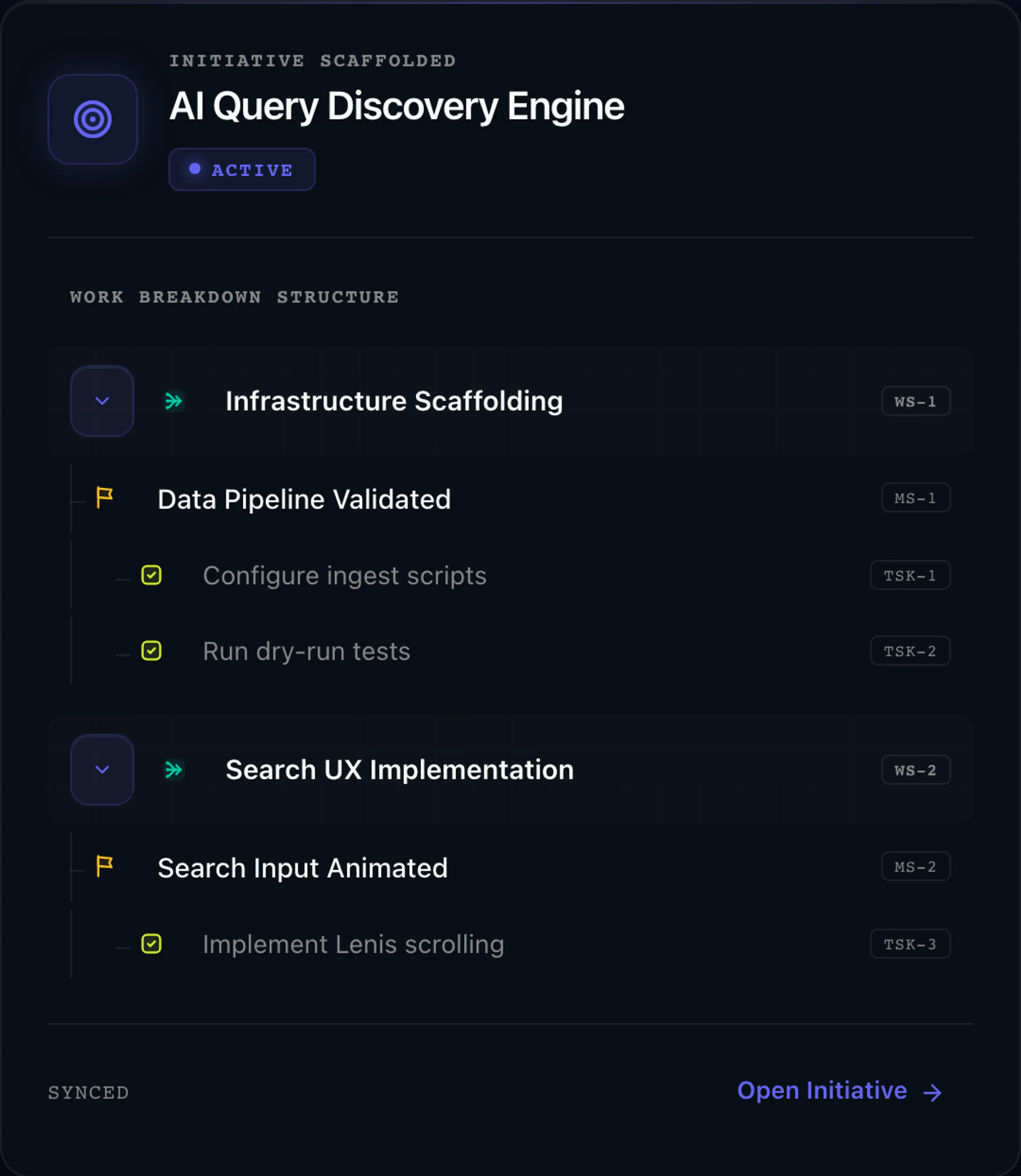1021x1176 pixels.
Task: Open the Data Pipeline Validated milestone
Action: (304, 499)
